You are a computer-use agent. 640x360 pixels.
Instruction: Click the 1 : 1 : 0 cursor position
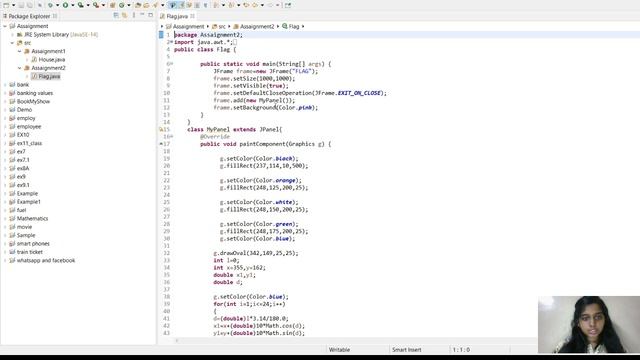[461, 350]
